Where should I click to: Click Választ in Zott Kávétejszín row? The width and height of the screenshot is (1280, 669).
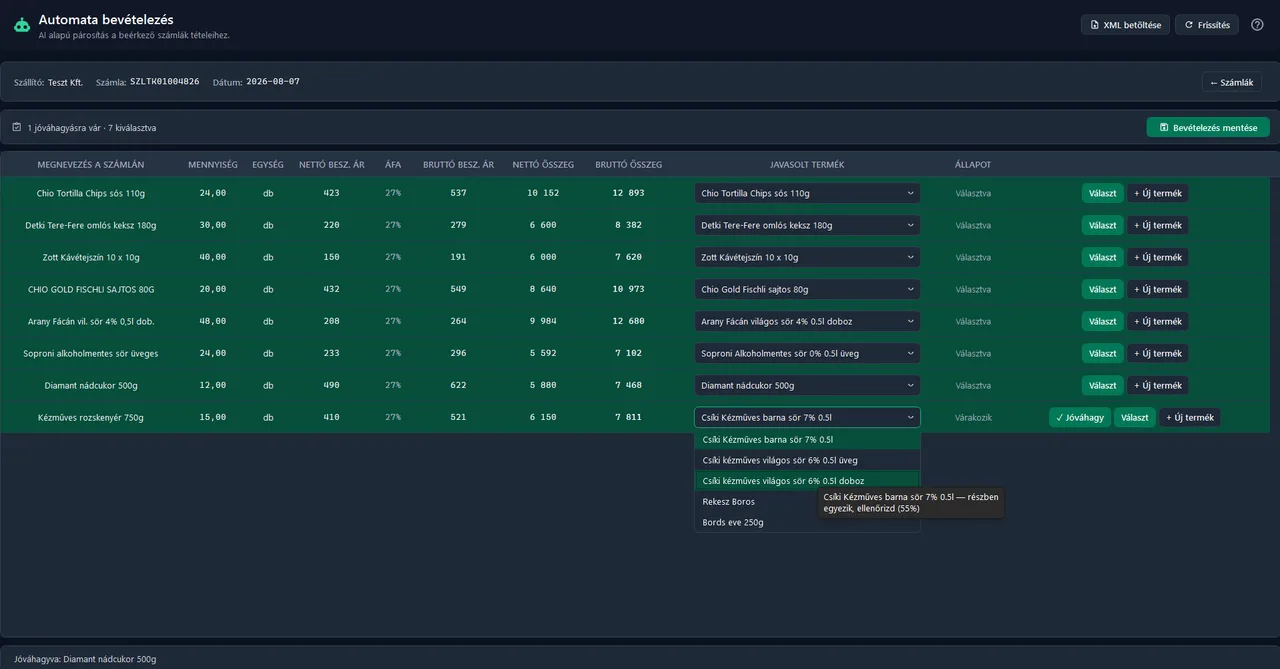pyautogui.click(x=1102, y=257)
